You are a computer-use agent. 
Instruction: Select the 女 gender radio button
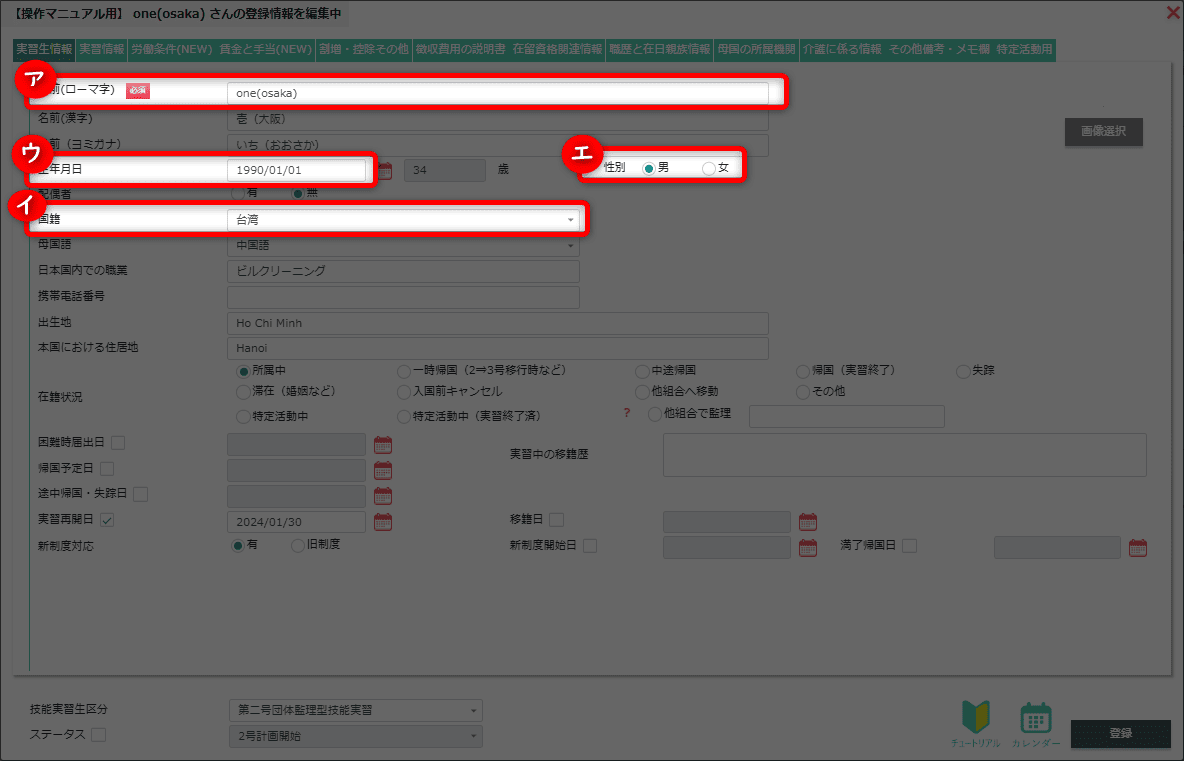[x=708, y=168]
